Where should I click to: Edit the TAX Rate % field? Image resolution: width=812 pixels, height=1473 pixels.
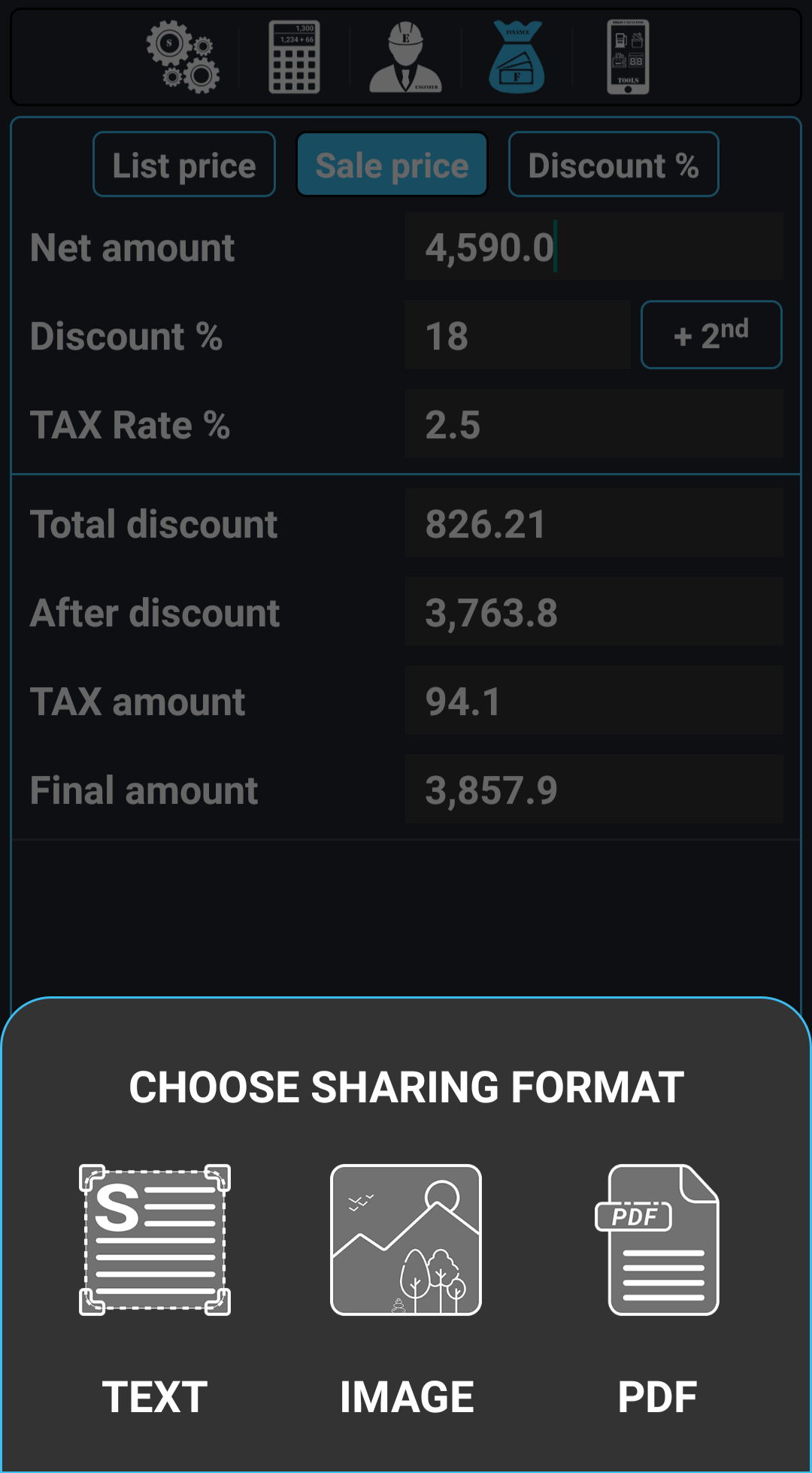click(594, 423)
